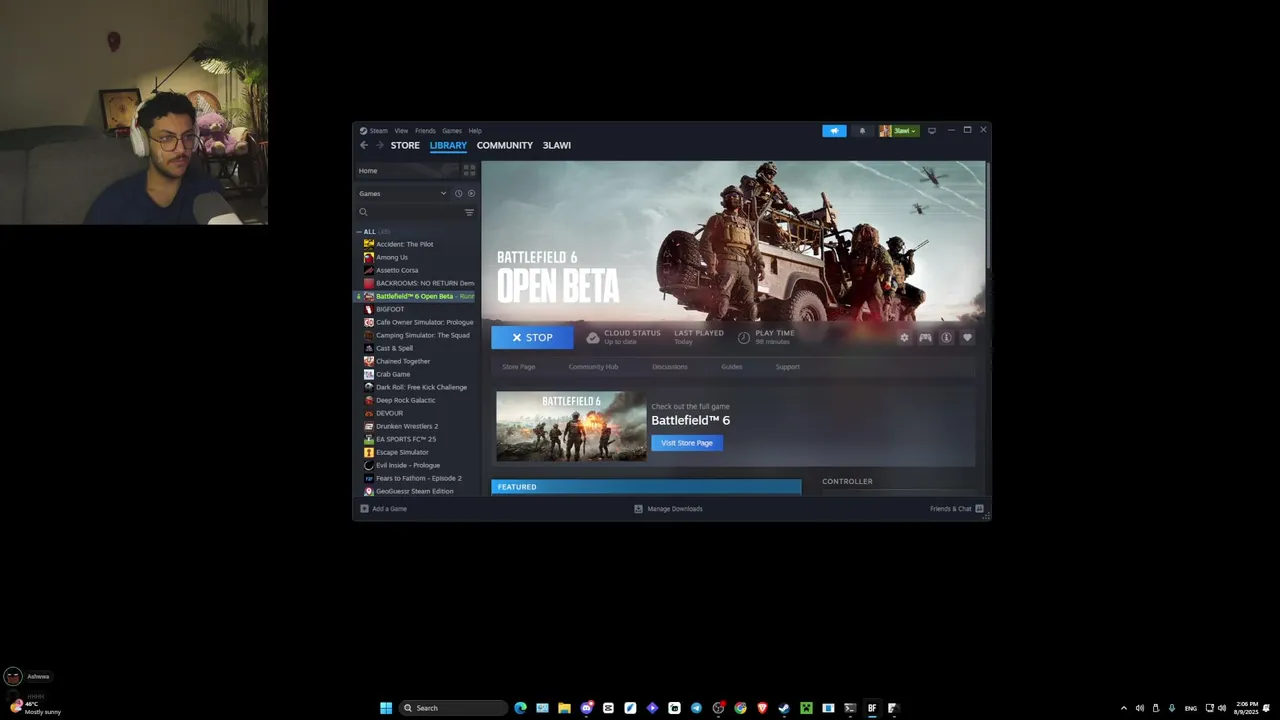Open the Windows Start menu
The image size is (1280, 720).
[x=386, y=708]
